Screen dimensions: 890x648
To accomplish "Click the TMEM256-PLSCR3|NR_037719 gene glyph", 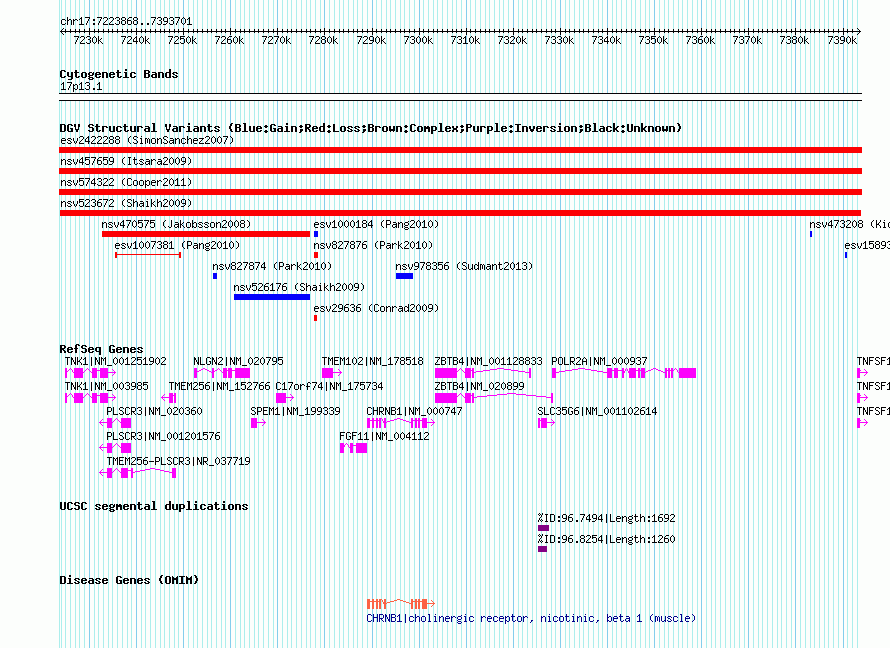I will point(138,473).
